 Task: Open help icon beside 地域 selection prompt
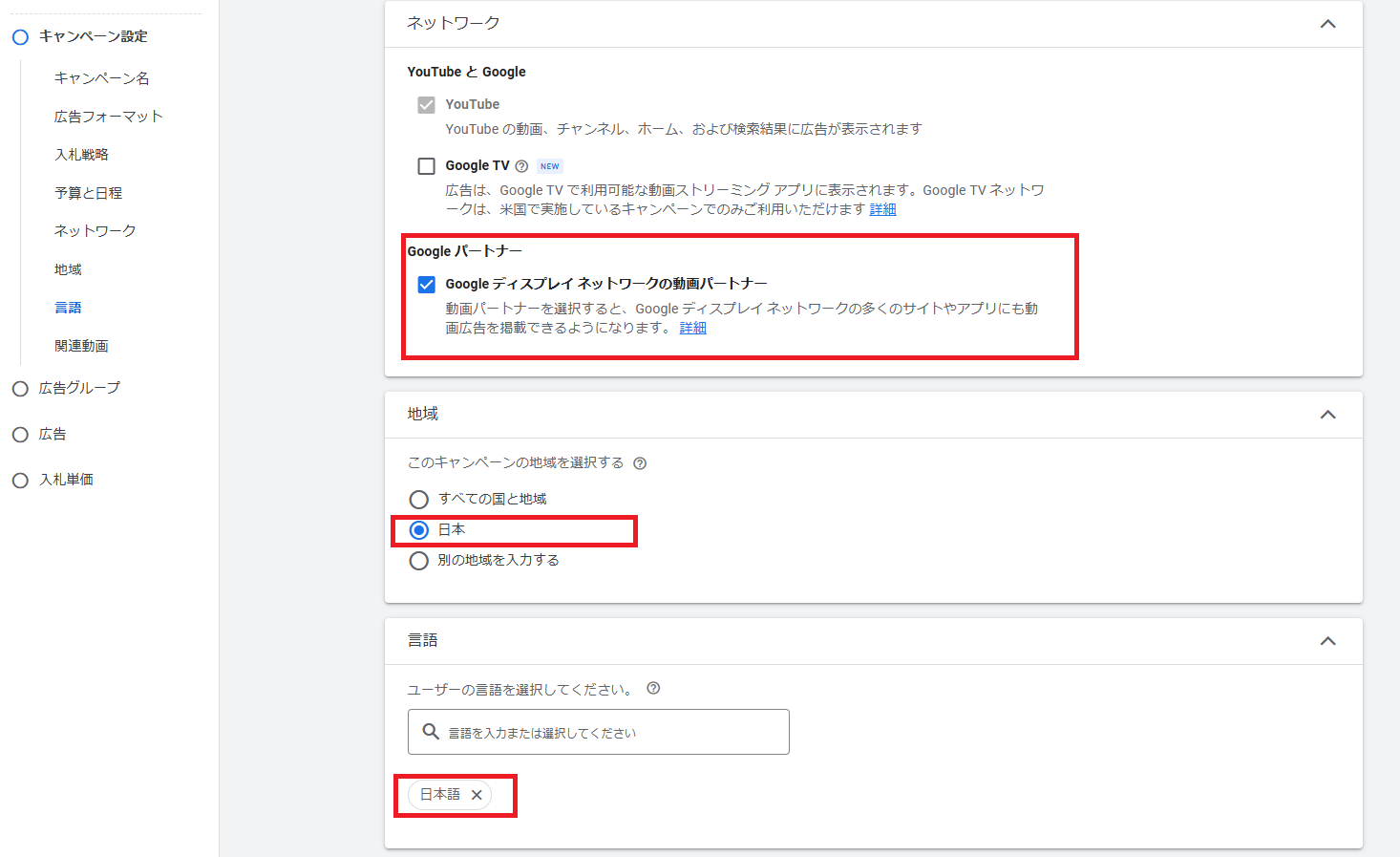[x=640, y=463]
